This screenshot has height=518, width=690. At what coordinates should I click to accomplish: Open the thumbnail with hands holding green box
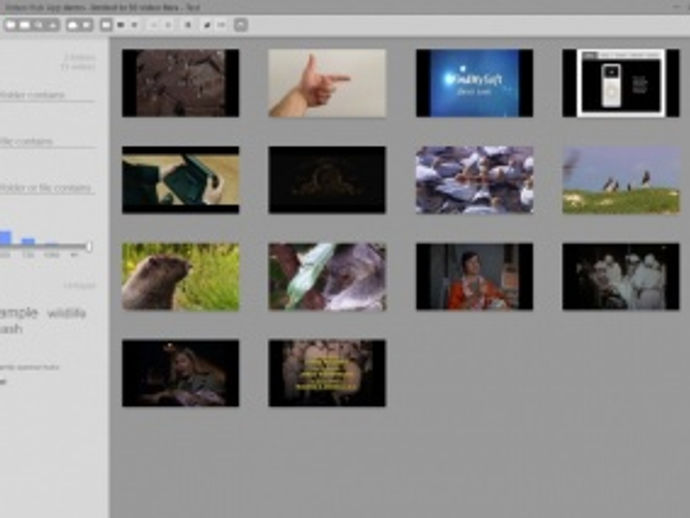[180, 180]
